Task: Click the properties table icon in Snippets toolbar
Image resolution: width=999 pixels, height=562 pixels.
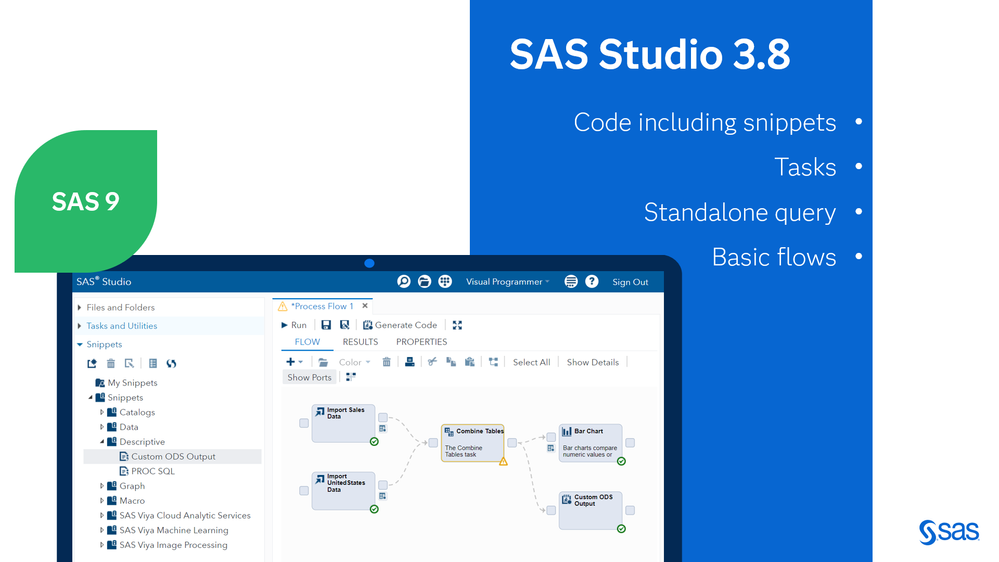Action: (x=153, y=363)
